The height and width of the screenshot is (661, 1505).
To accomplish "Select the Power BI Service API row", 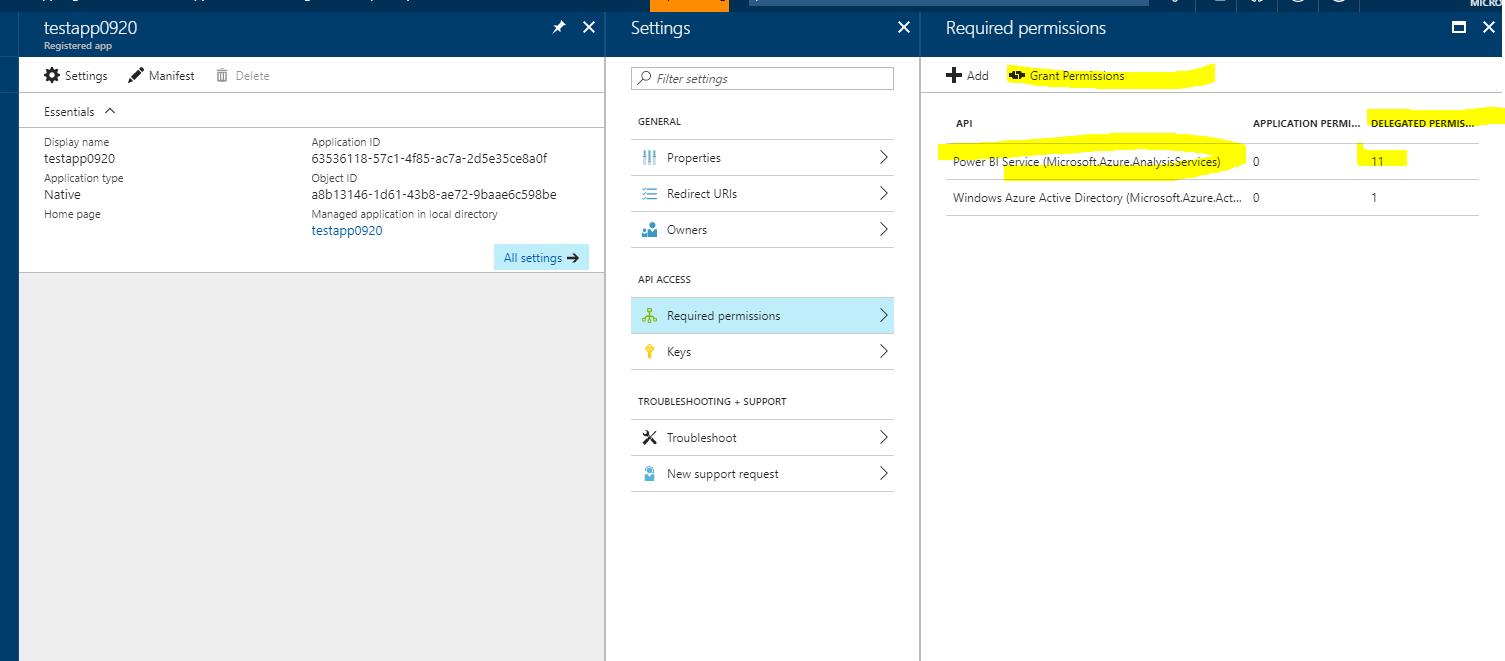I will (x=1212, y=161).
